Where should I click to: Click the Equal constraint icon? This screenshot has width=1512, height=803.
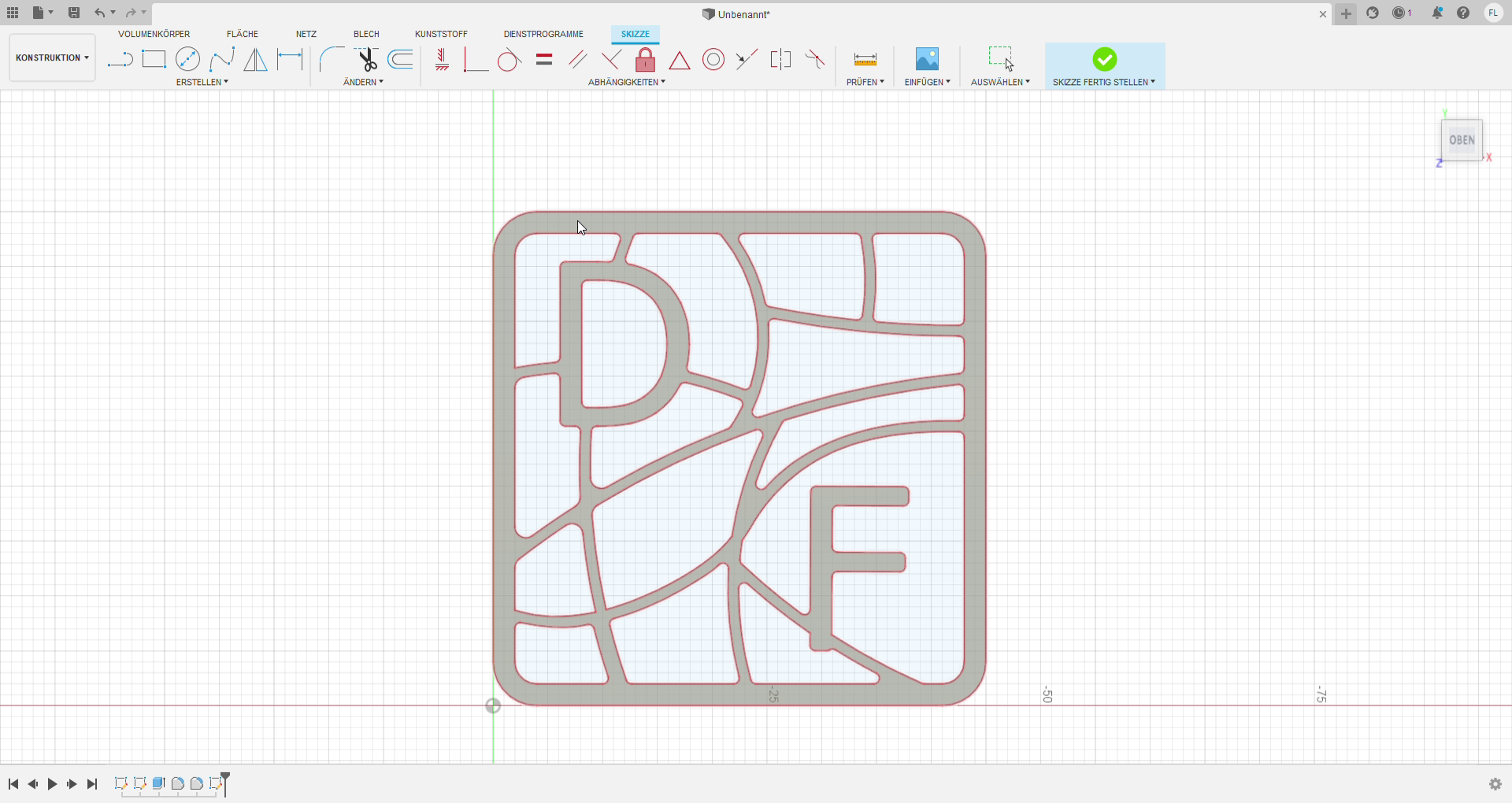543,60
